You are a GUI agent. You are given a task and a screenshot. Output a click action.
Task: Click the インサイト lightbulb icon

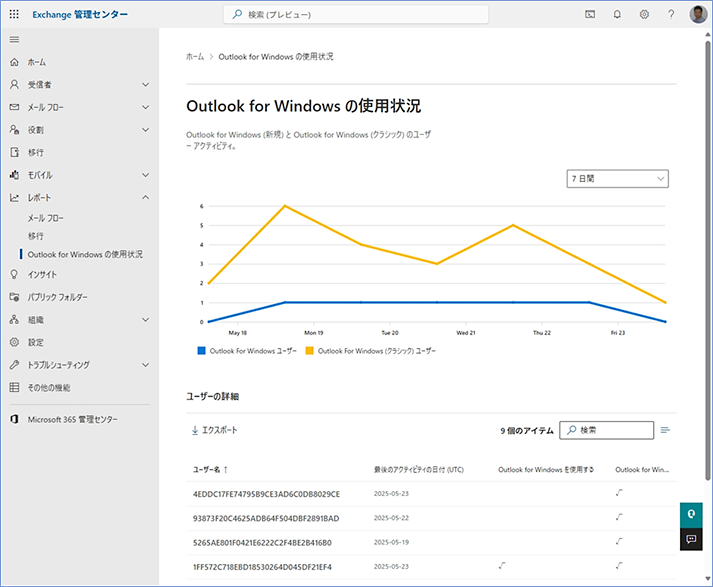15,275
